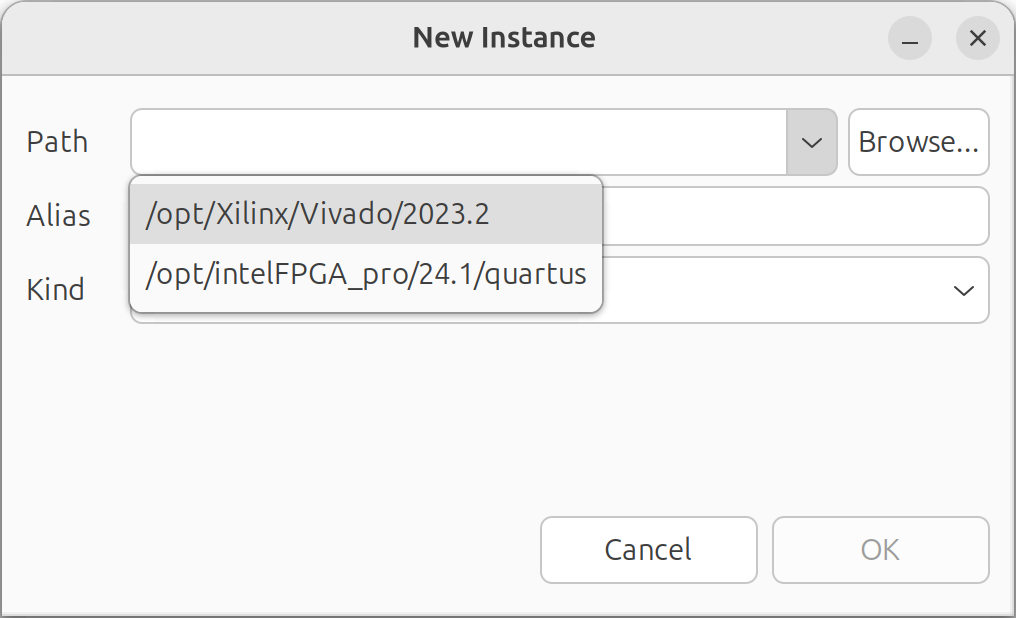Focus the Path text field
The image size is (1016, 618).
[459, 142]
